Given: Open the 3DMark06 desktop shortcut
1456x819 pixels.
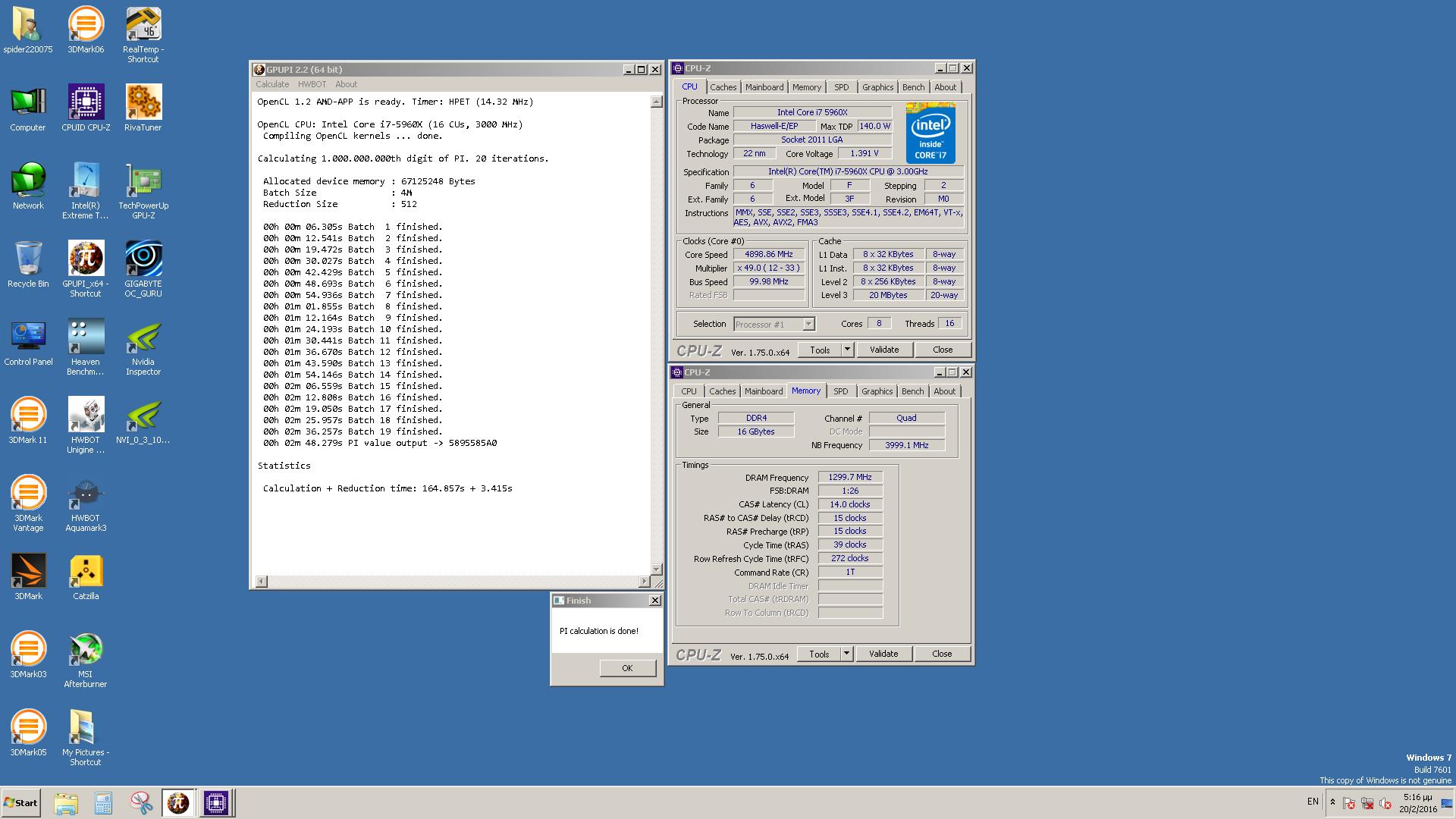Looking at the screenshot, I should click(x=86, y=30).
